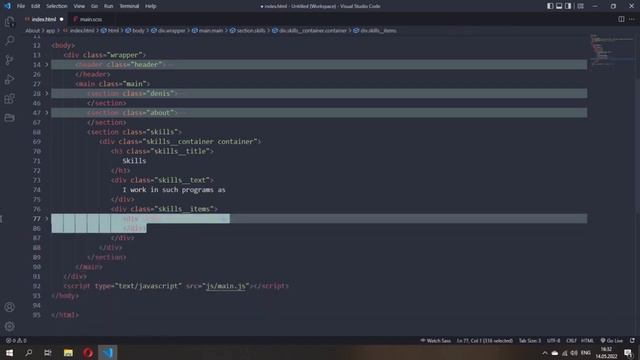The height and width of the screenshot is (360, 640).
Task: Follow the js/main.js link on line 92
Action: tap(226, 286)
